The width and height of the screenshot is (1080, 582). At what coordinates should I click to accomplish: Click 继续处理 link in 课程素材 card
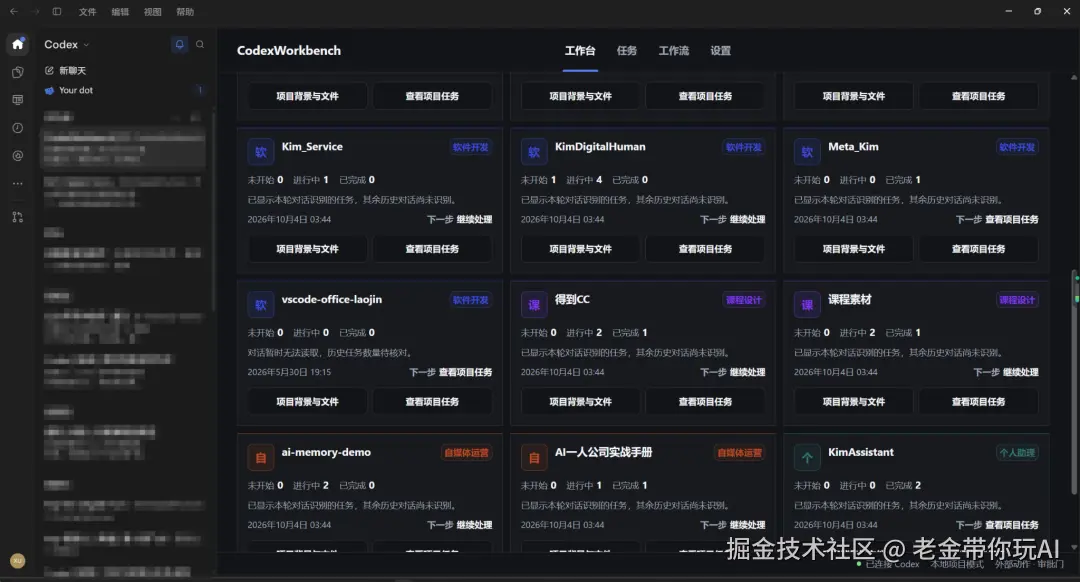click(x=1021, y=372)
